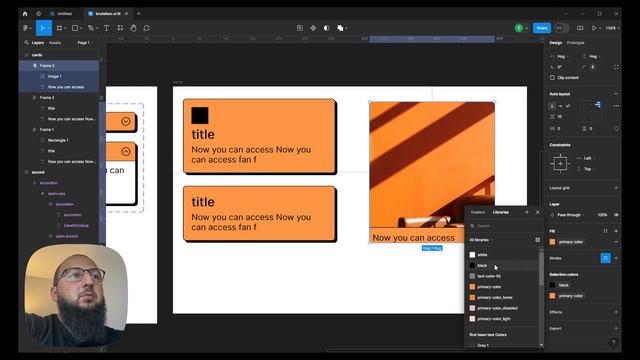Image resolution: width=640 pixels, height=360 pixels.
Task: Select the Text tool
Action: [x=107, y=28]
